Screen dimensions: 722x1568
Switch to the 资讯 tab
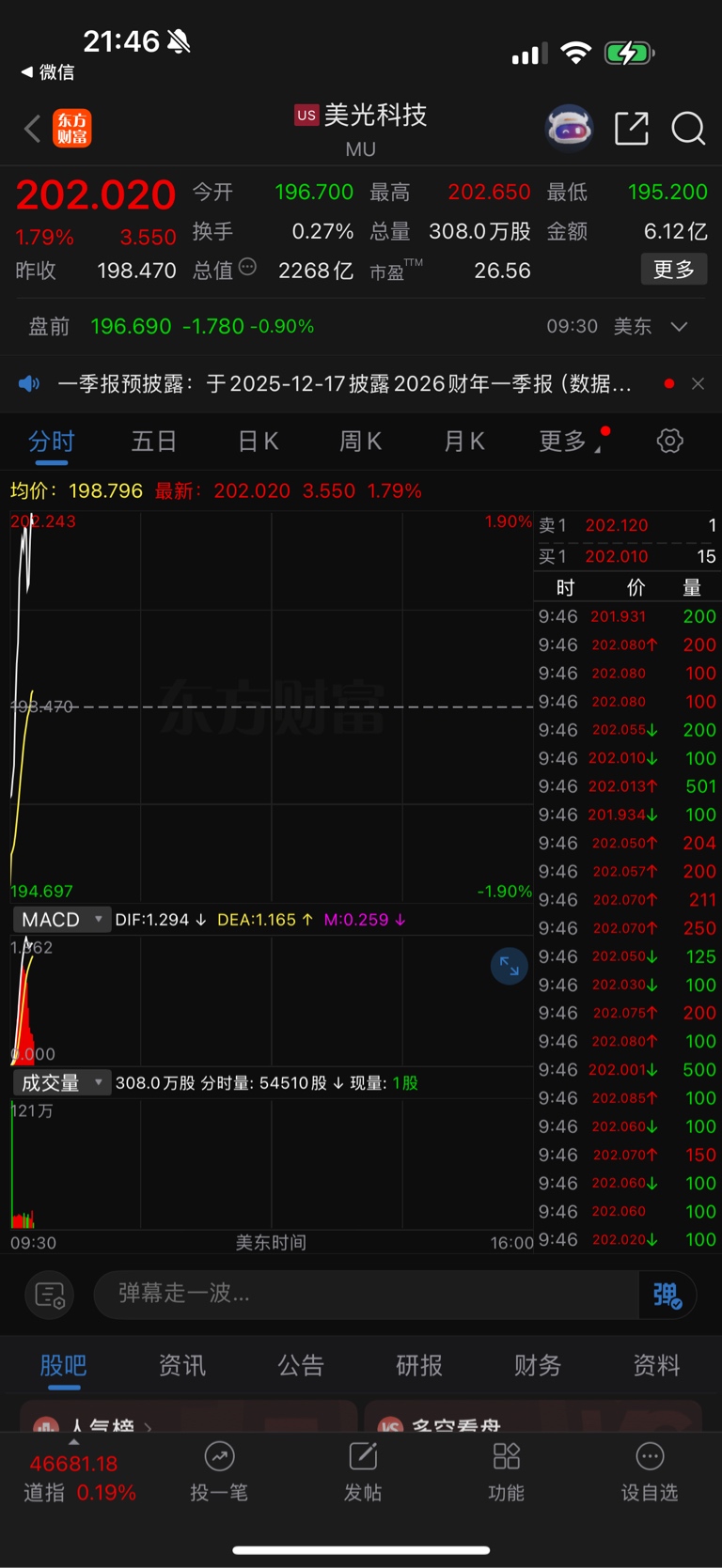click(182, 1365)
